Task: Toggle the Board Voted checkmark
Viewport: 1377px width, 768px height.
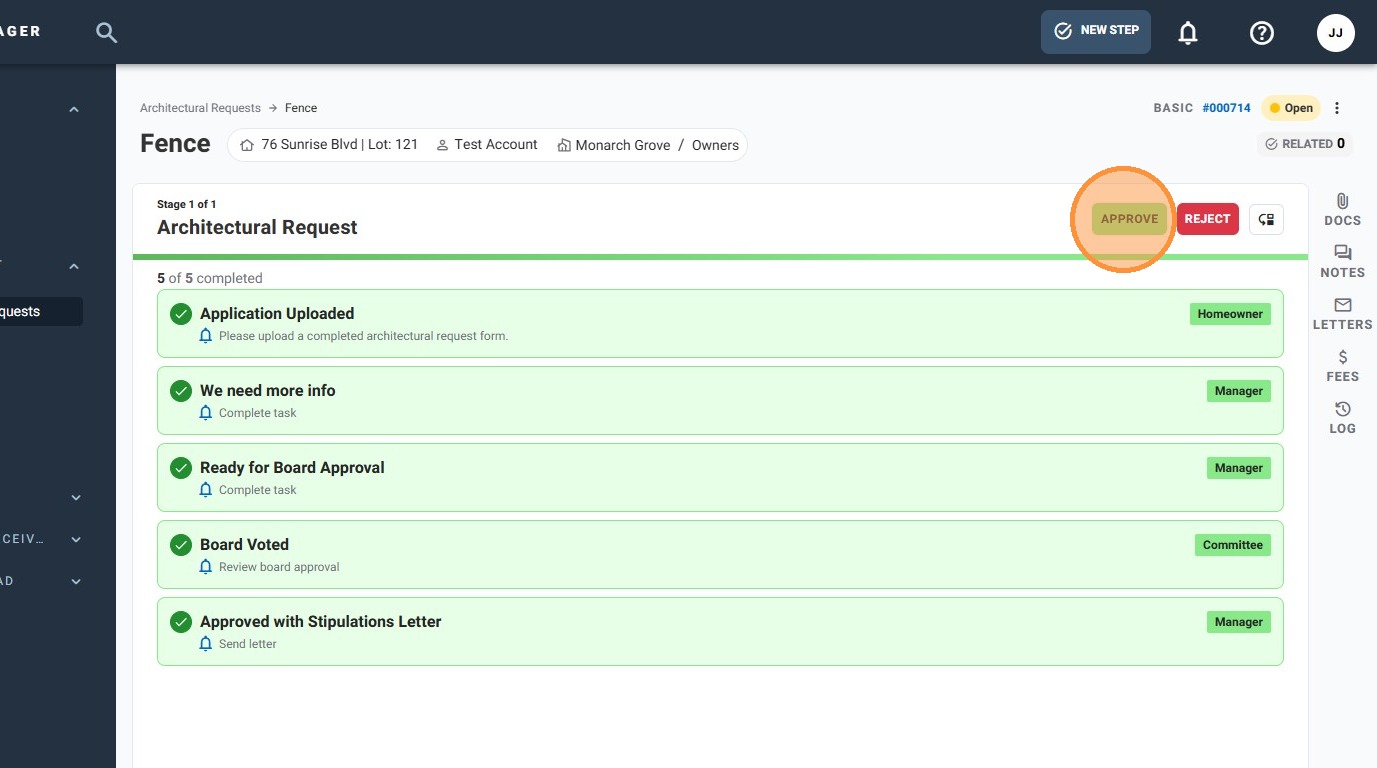Action: pyautogui.click(x=181, y=545)
